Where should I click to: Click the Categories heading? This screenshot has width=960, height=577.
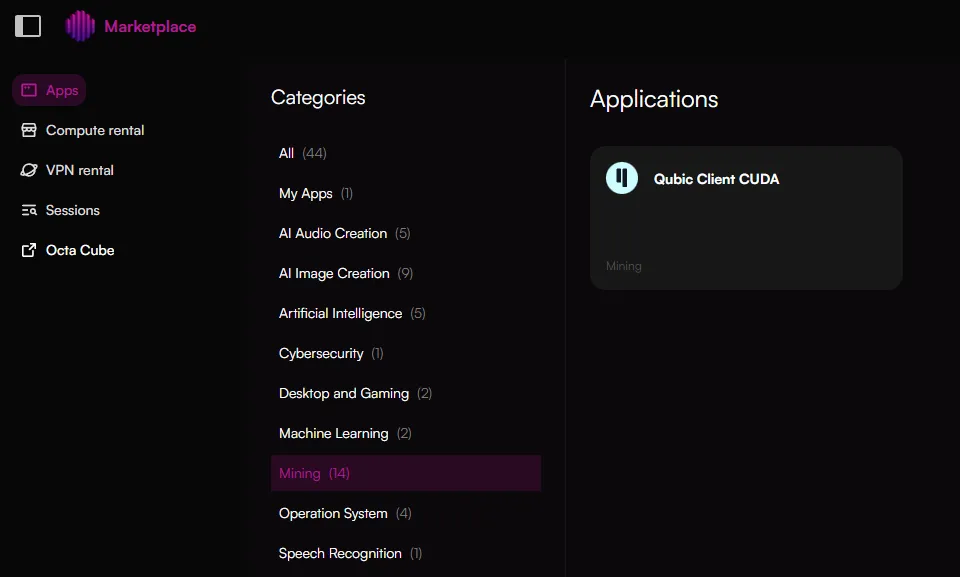point(318,97)
